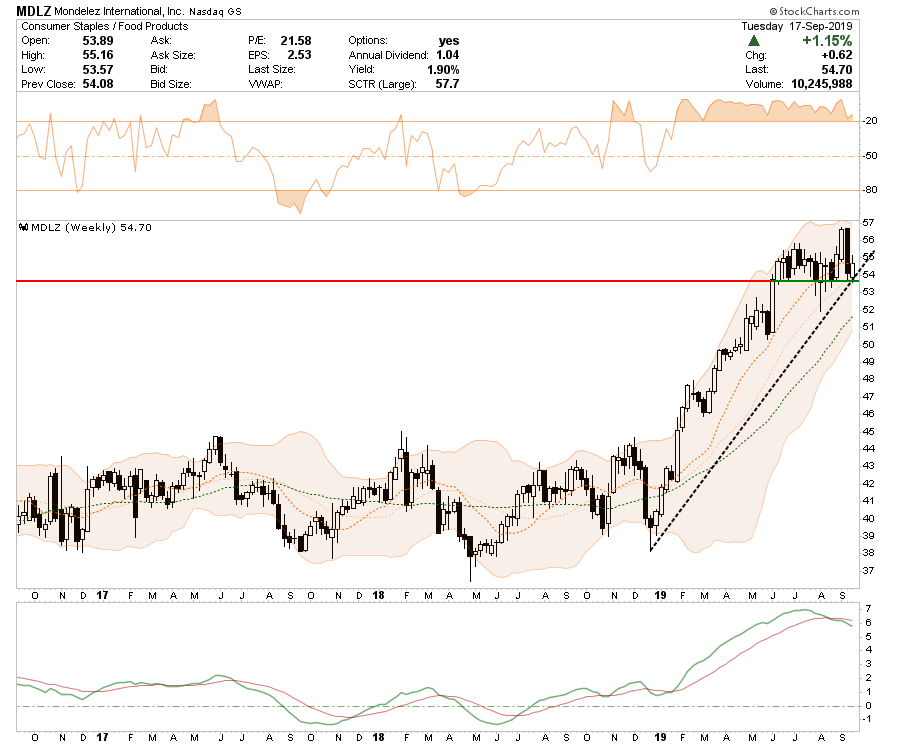Click the -20 level label on the oscillator
Image resolution: width=900 pixels, height=746 pixels.
click(870, 121)
